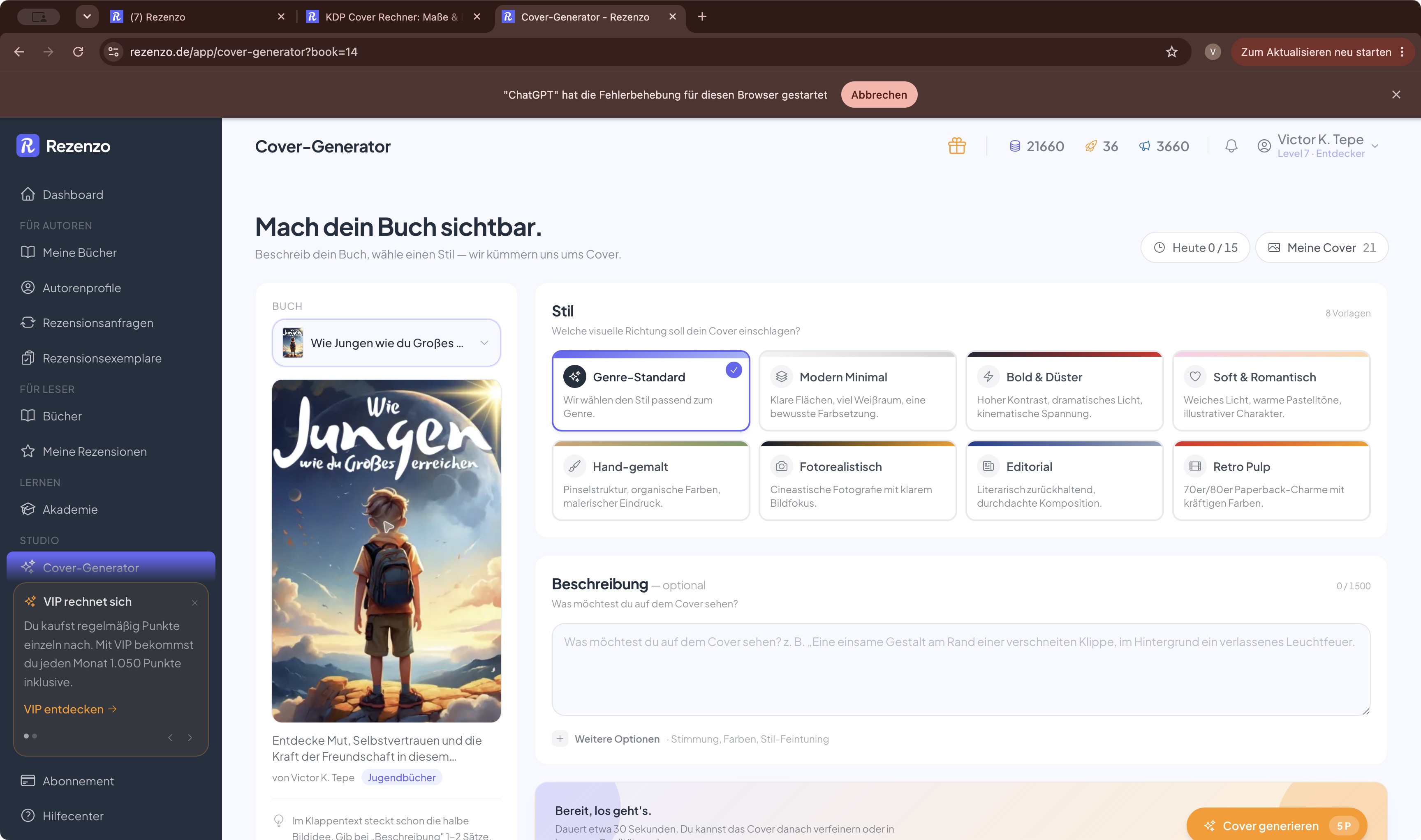Follow the VIP entdecken link
Screen dimensions: 1421x840
click(x=70, y=709)
